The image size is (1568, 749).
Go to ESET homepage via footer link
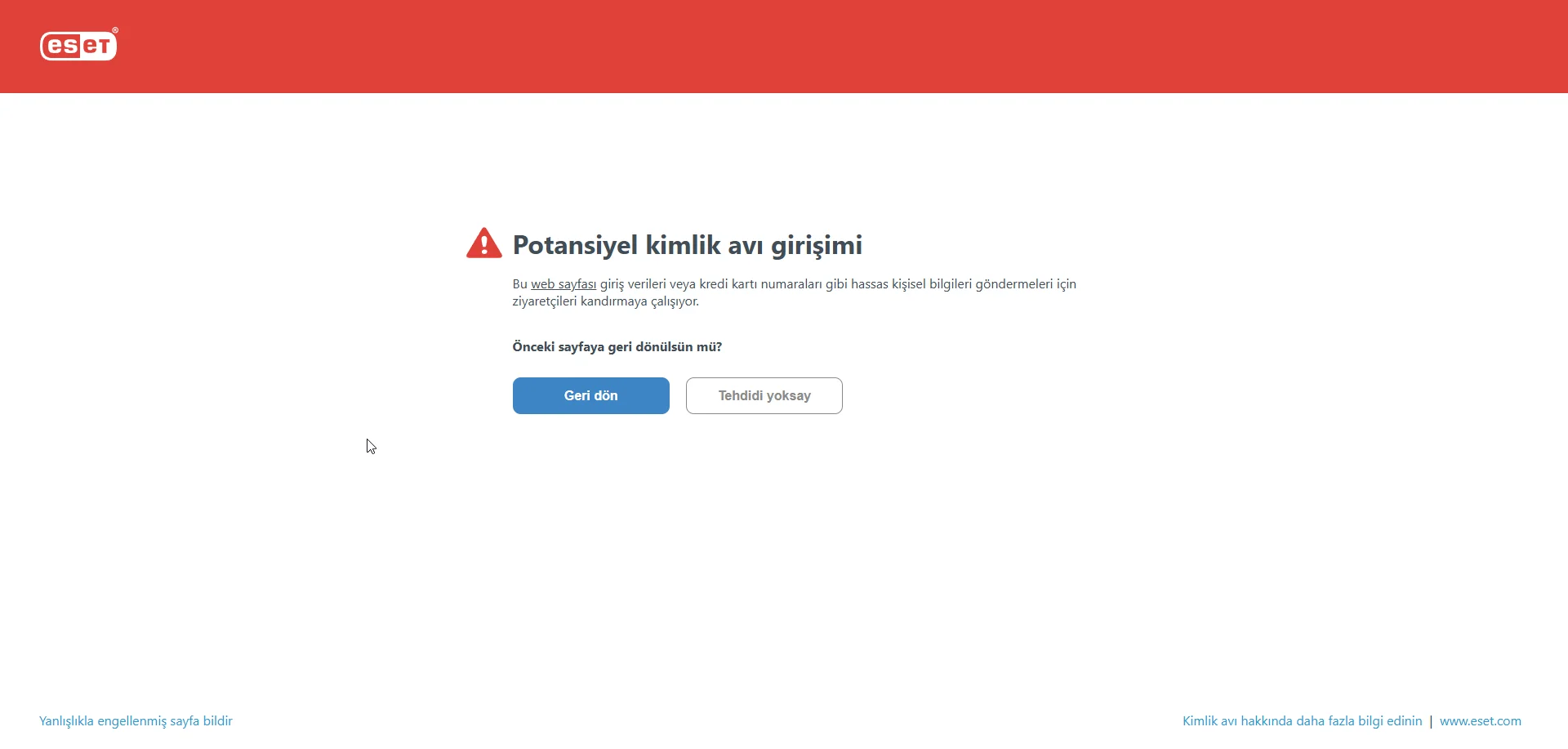pos(1481,720)
